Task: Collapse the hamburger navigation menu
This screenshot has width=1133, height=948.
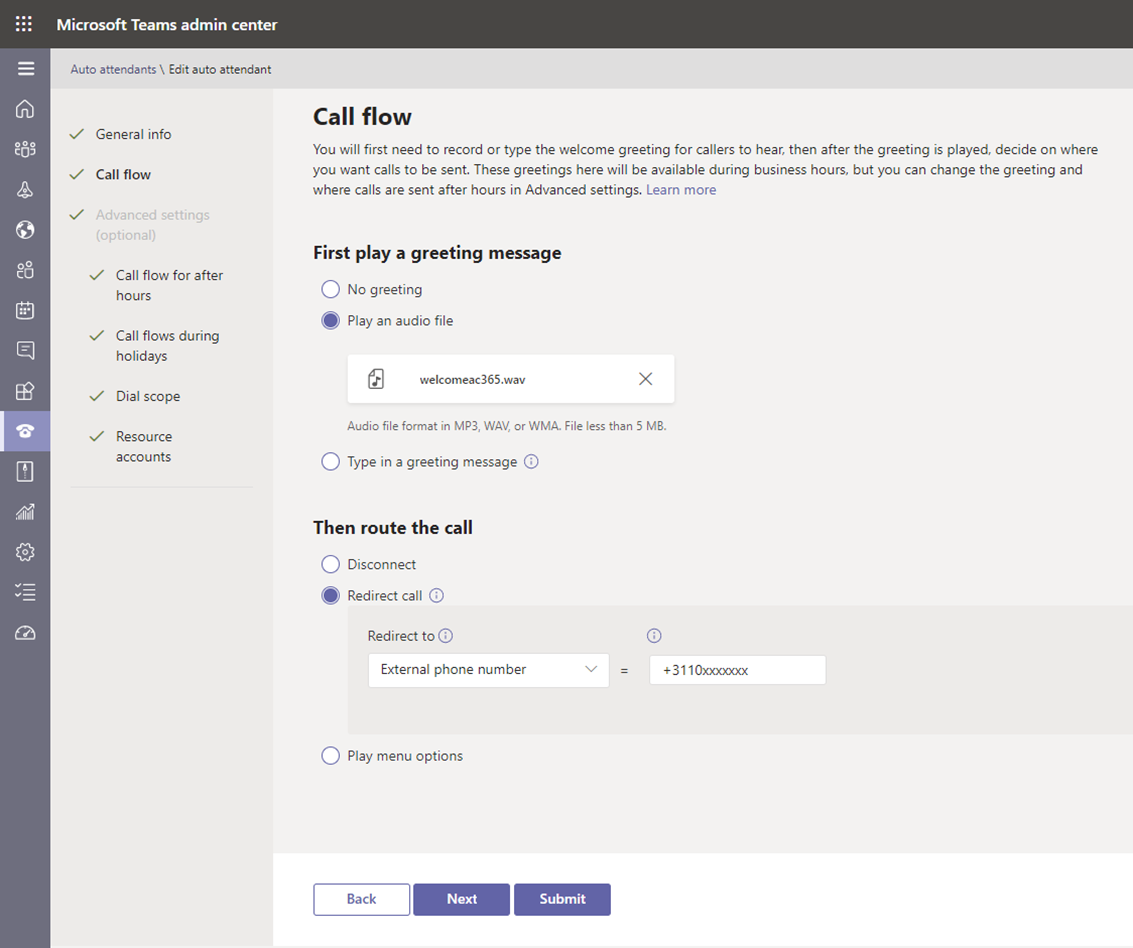Action: point(26,69)
